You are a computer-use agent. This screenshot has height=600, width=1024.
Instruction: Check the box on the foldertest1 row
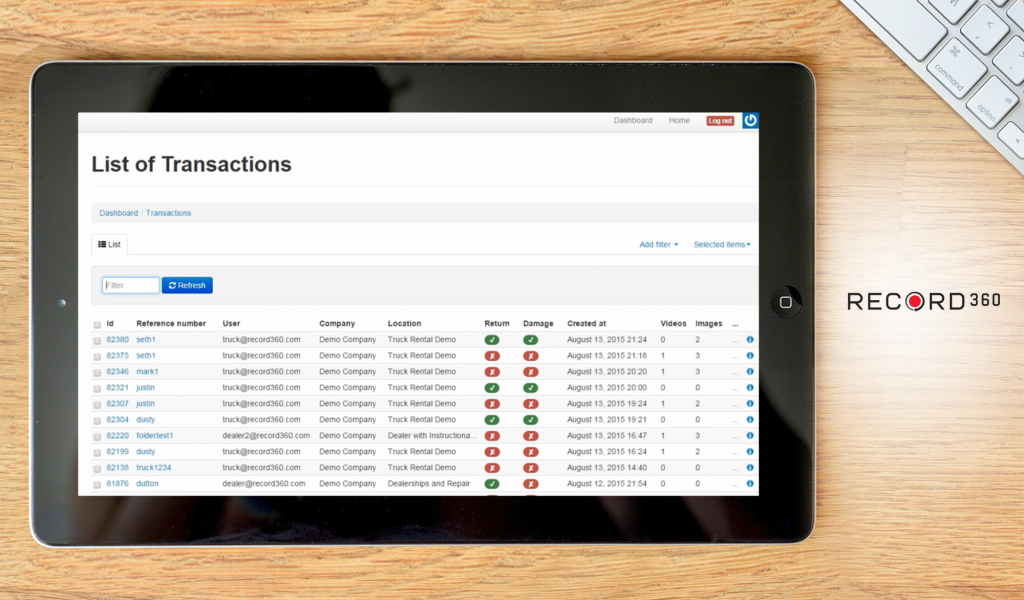coord(96,435)
